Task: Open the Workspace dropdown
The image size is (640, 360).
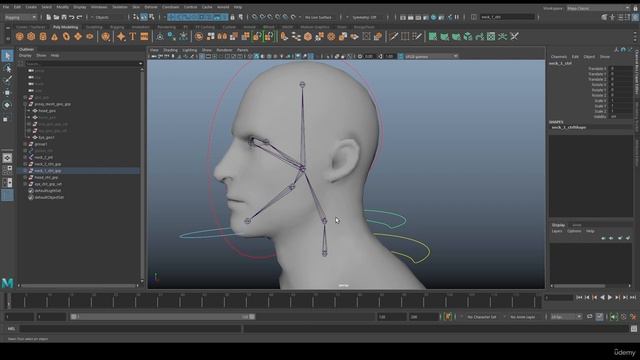Action: [x=598, y=8]
